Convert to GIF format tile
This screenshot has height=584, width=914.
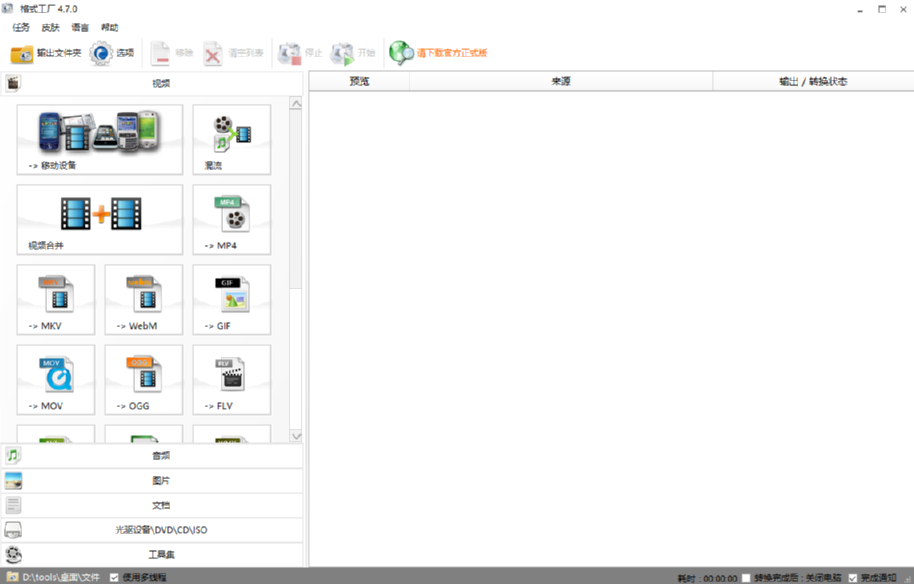point(231,300)
